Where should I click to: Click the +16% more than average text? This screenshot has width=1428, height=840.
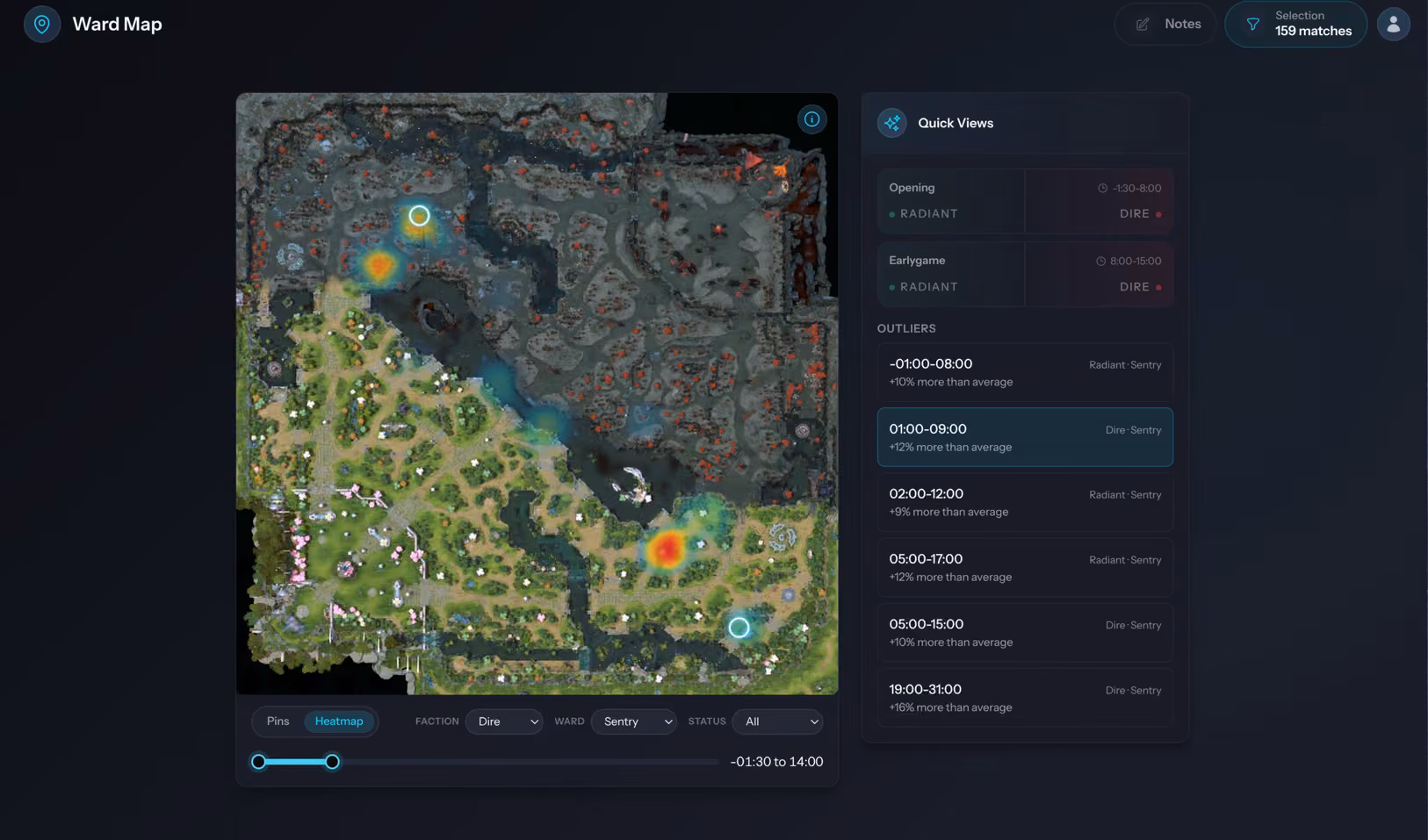[x=950, y=707]
